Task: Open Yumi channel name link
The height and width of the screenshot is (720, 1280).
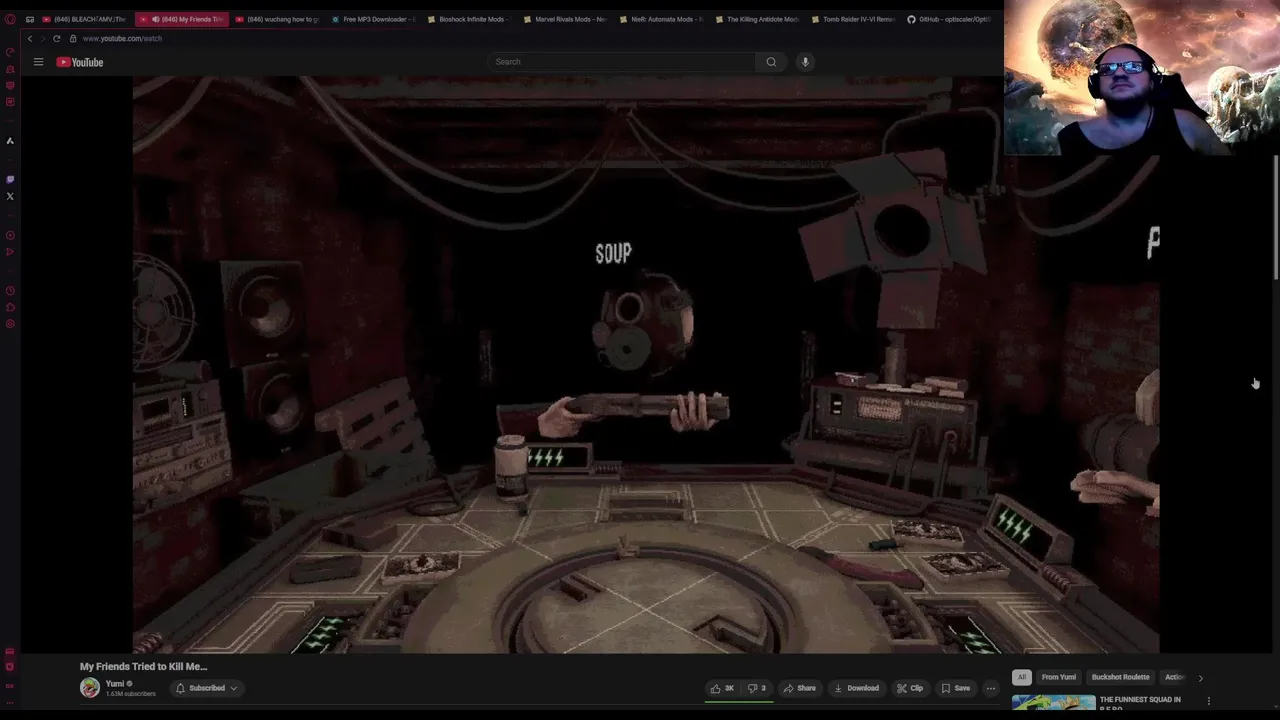Action: tap(115, 684)
